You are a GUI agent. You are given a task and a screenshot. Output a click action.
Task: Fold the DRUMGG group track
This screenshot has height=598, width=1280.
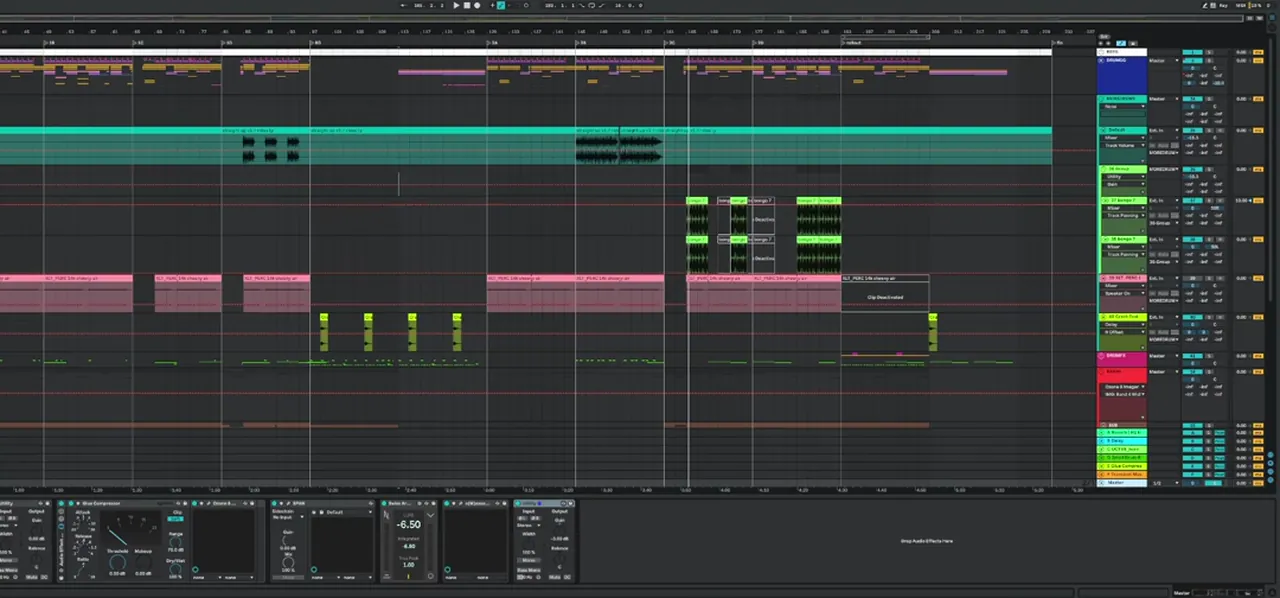[1101, 60]
